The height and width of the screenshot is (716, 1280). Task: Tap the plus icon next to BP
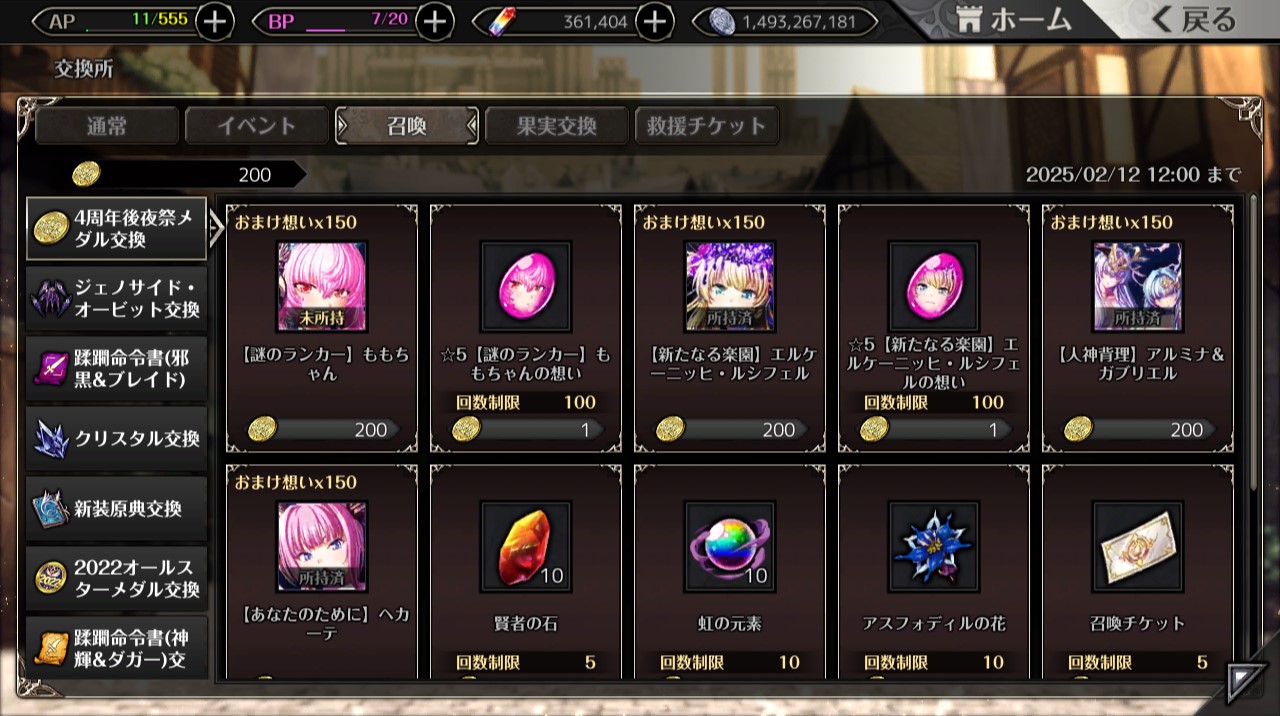(434, 21)
